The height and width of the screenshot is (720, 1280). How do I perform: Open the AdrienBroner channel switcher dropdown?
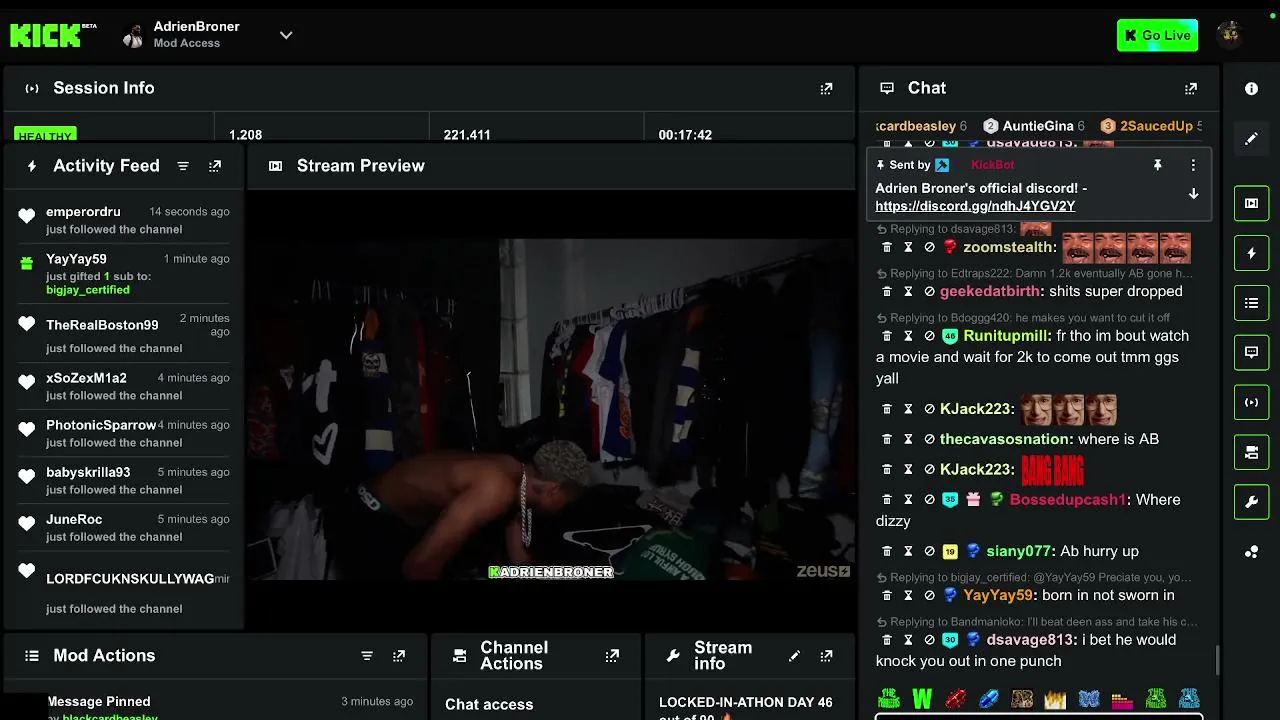(286, 35)
